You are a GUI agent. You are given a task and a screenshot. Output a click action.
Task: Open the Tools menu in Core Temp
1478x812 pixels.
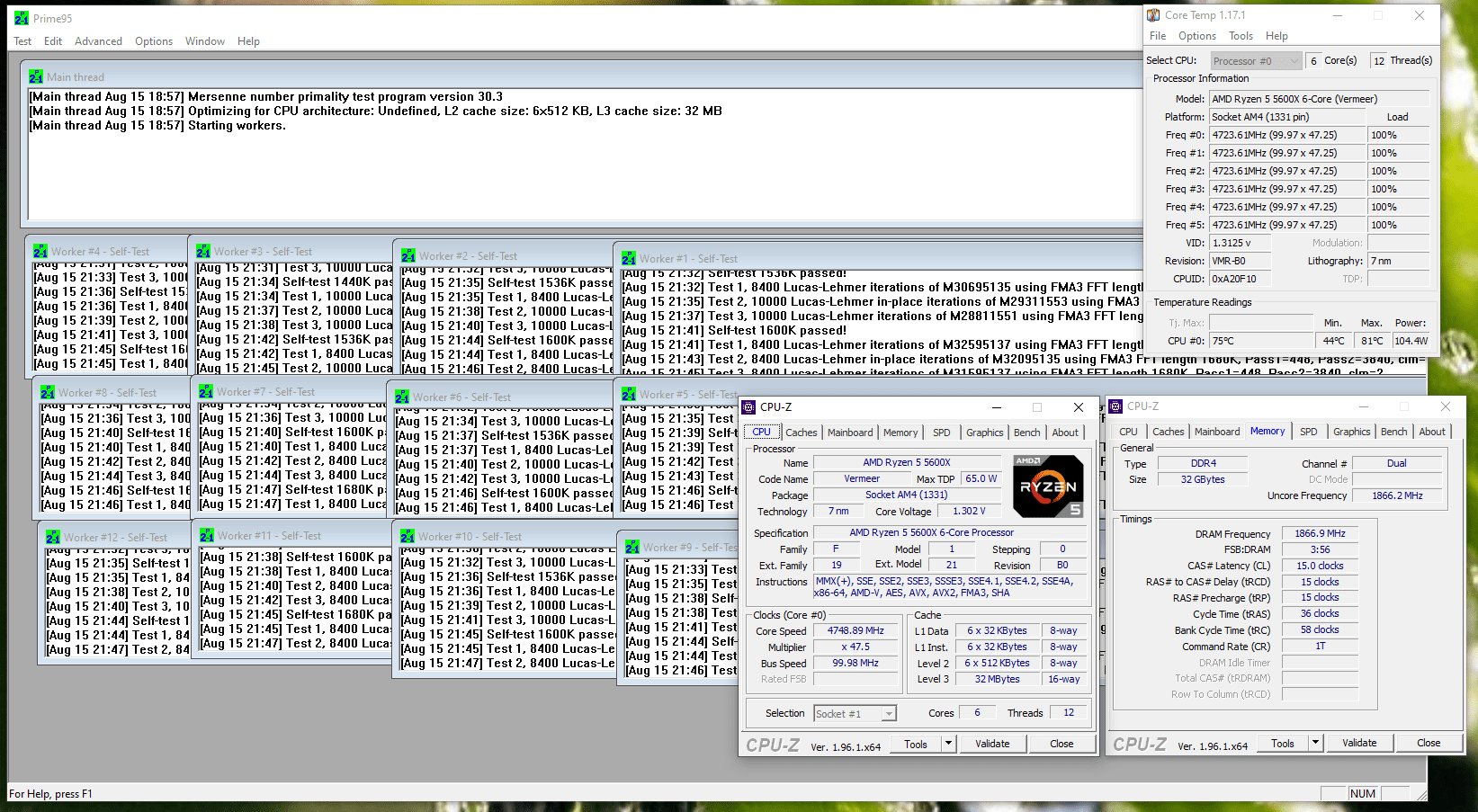coord(1241,36)
